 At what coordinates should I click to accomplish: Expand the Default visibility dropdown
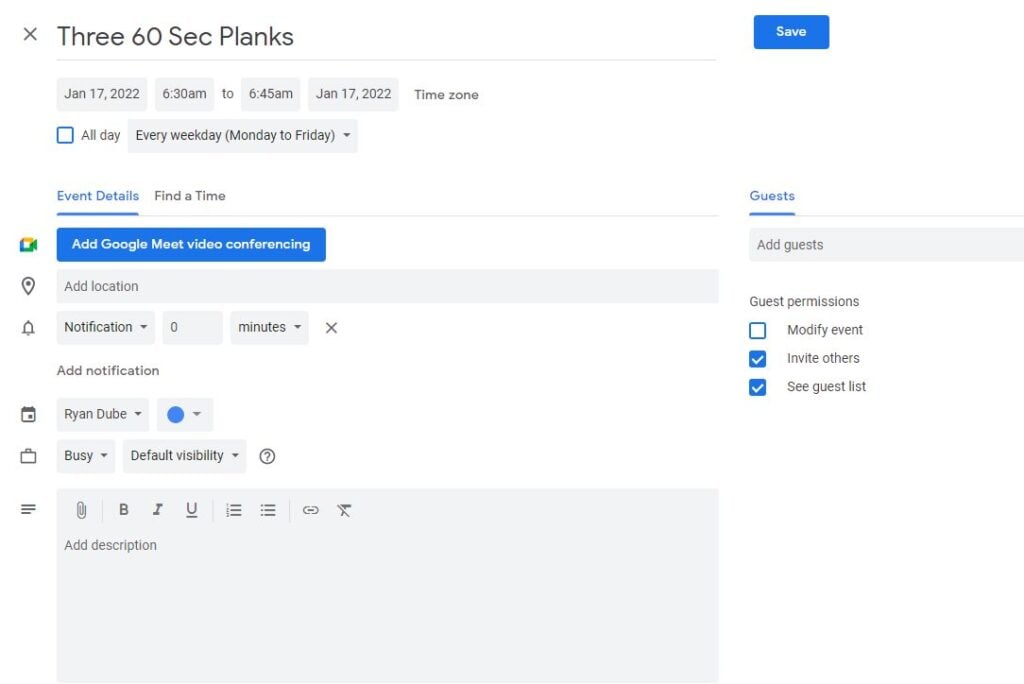pos(185,456)
